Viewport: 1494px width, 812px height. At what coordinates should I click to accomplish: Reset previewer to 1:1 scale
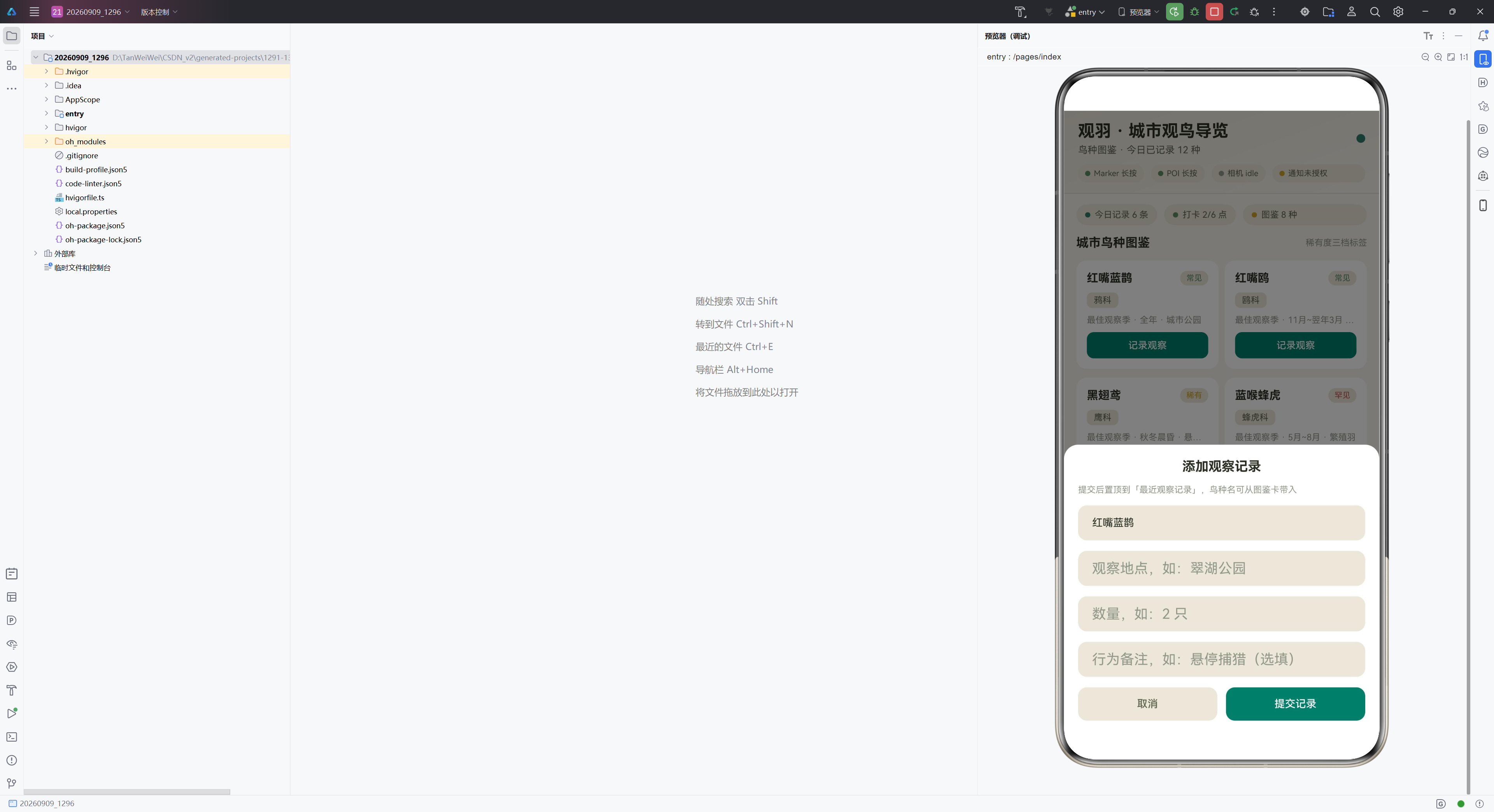point(1463,57)
